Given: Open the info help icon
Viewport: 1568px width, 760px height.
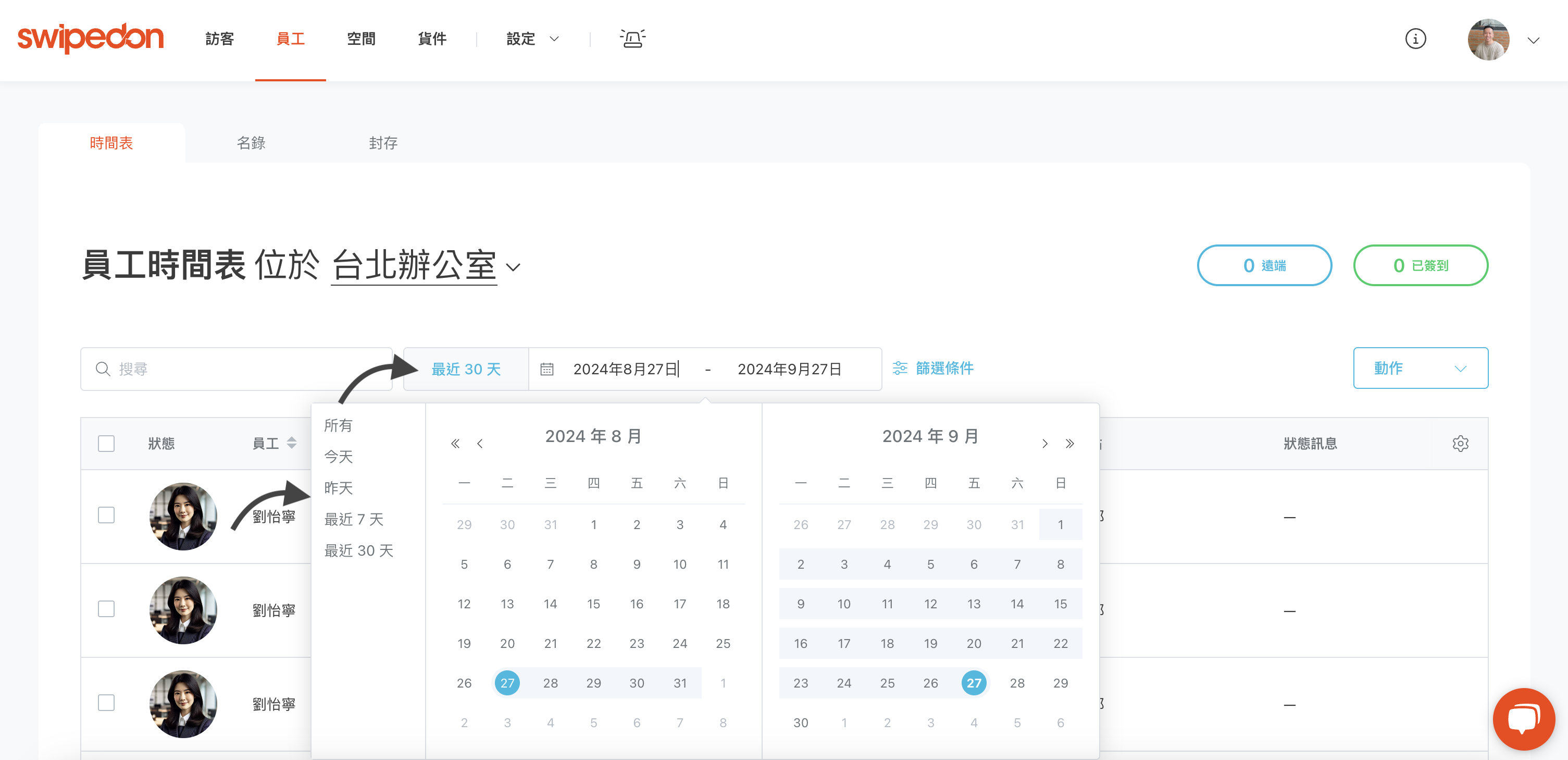Looking at the screenshot, I should point(1415,39).
